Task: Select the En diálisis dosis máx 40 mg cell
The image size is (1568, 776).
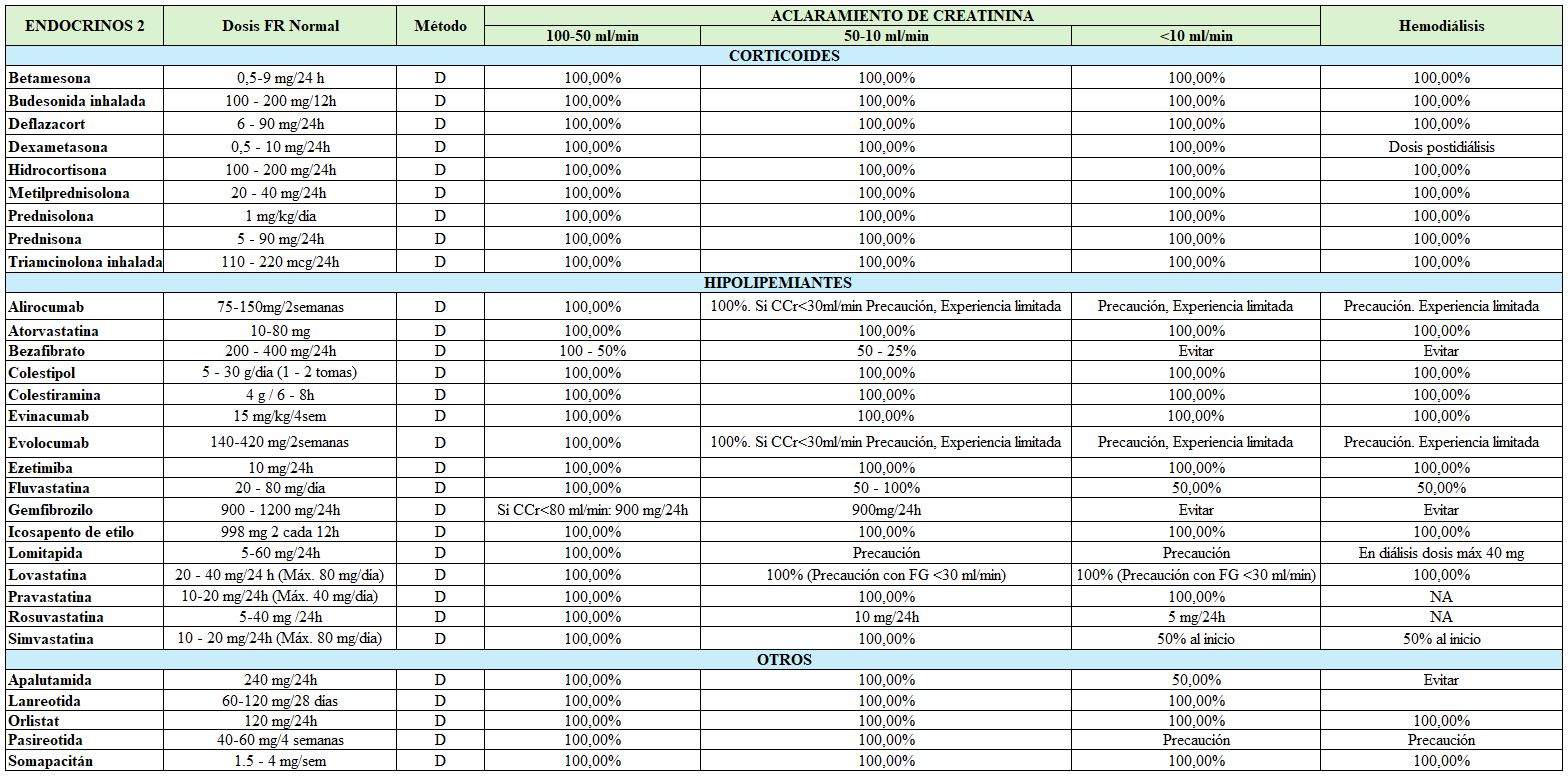Action: pyautogui.click(x=1441, y=553)
